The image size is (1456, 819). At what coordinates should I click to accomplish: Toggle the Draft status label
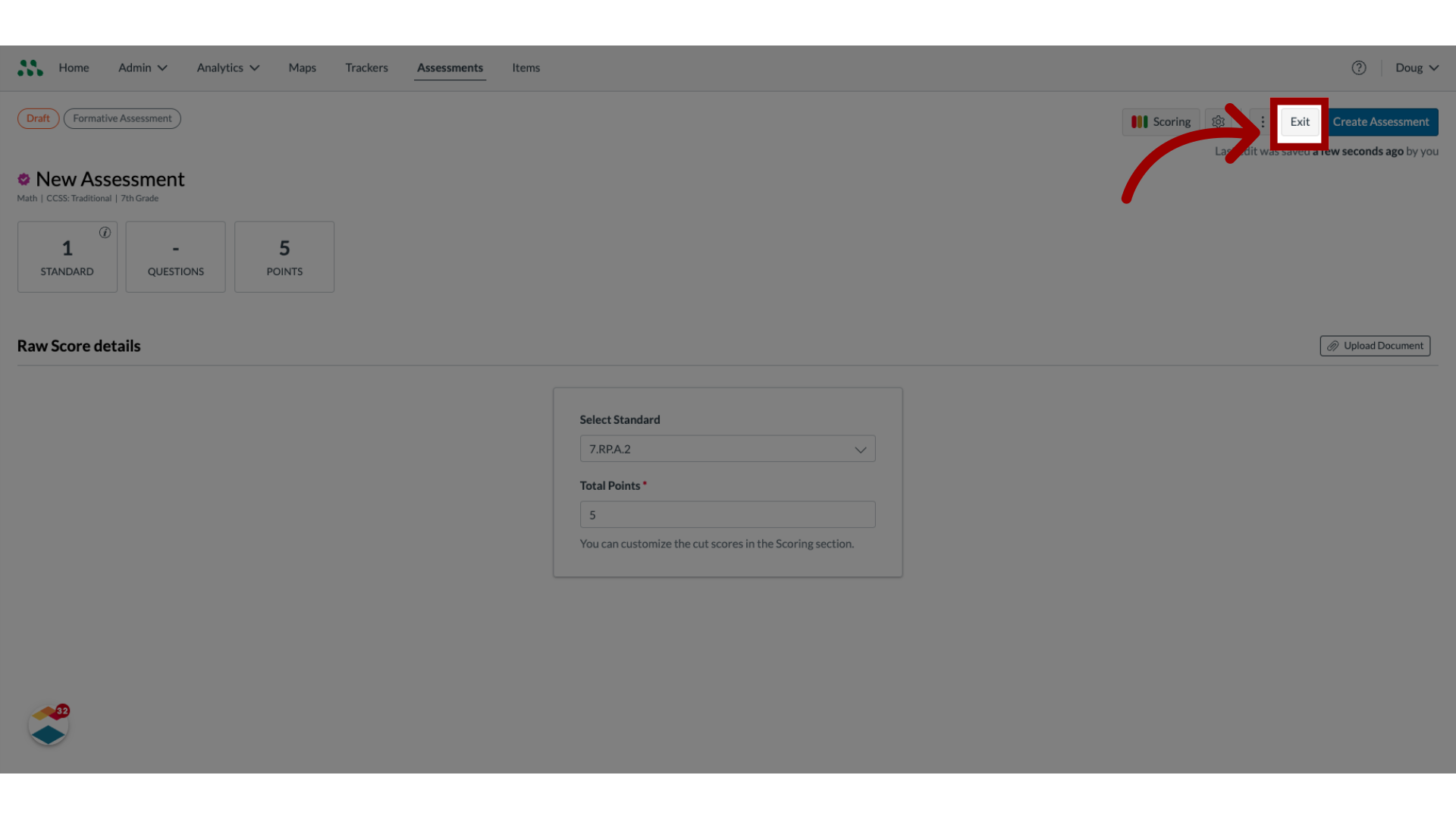coord(38,118)
